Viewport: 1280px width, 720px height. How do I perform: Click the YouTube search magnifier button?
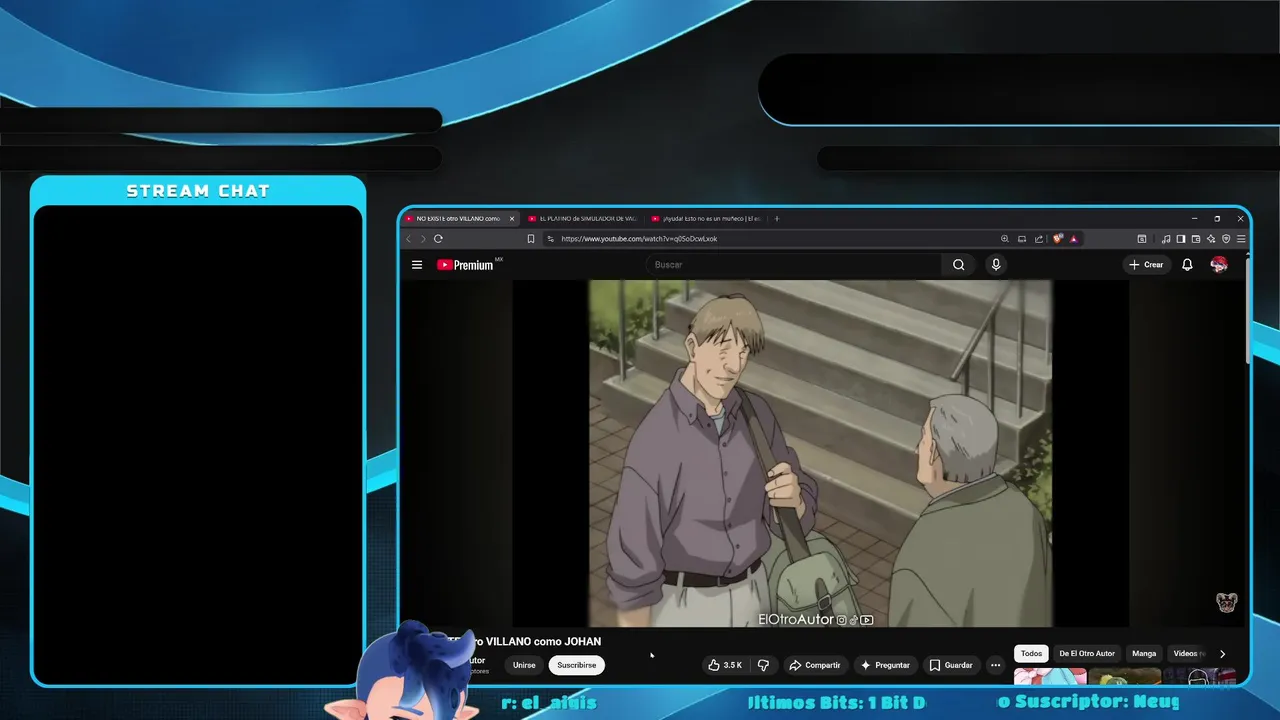pyautogui.click(x=958, y=265)
